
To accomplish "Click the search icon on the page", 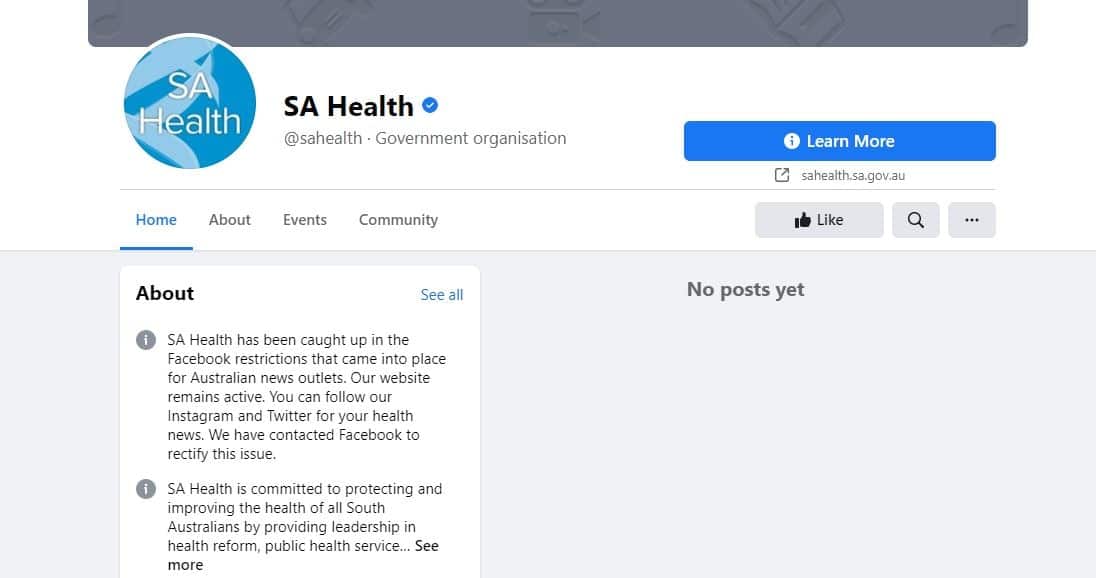I will [915, 220].
